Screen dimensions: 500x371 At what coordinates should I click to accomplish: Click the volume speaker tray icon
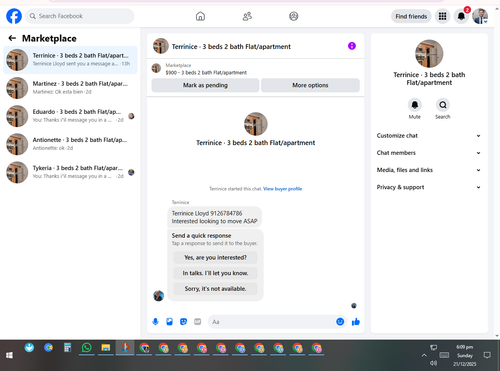pos(433,363)
